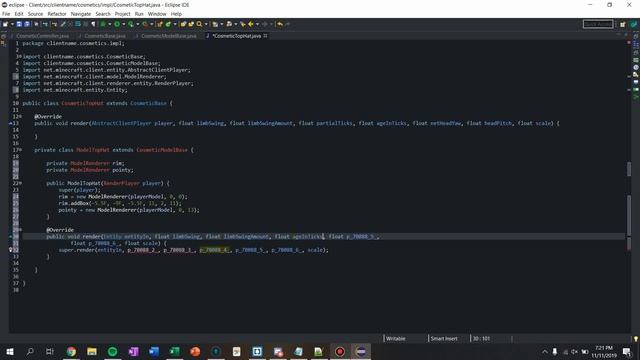Image resolution: width=640 pixels, height=360 pixels.
Task: Click the Search magnifier toolbar icon
Action: point(199,24)
